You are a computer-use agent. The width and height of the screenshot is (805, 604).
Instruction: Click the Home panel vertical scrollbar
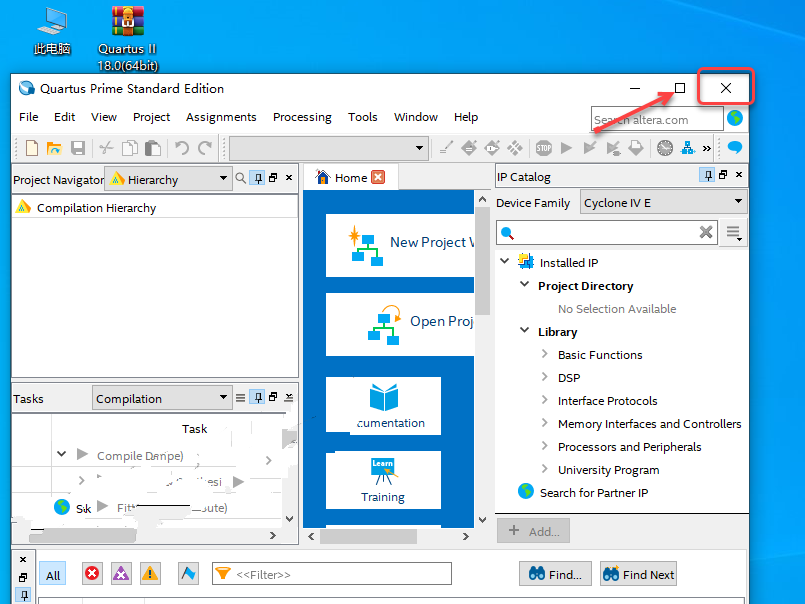pyautogui.click(x=483, y=261)
